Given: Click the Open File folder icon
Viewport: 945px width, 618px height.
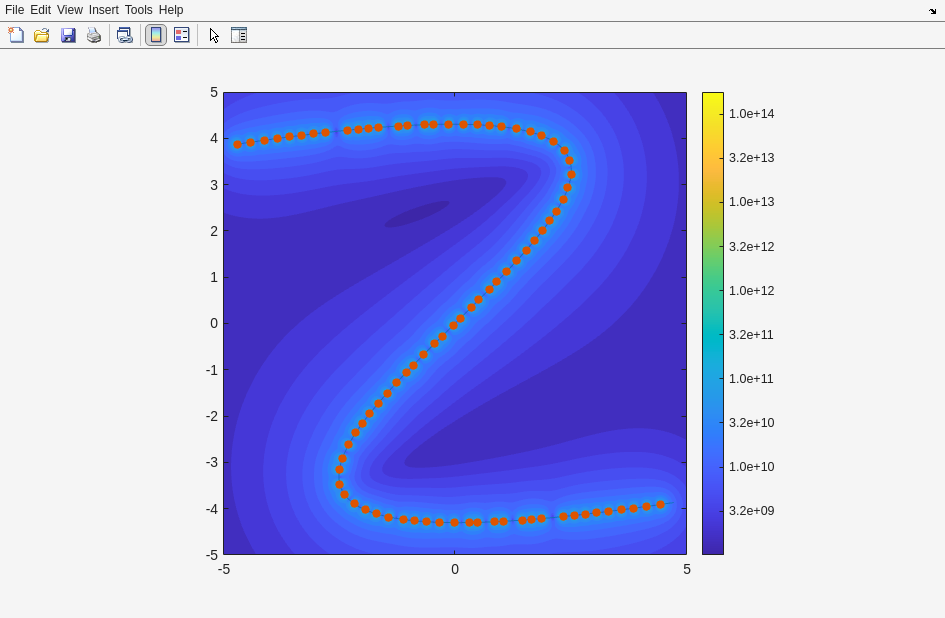Looking at the screenshot, I should [x=42, y=35].
